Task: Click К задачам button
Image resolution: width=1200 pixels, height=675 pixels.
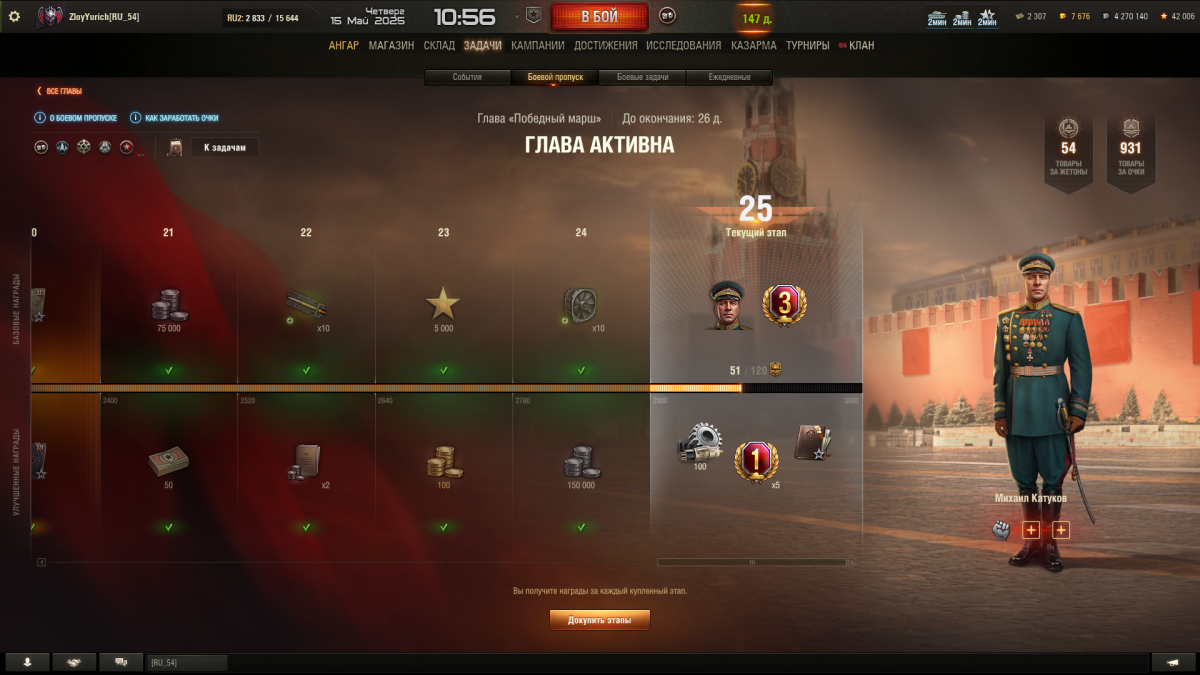Action: click(225, 148)
